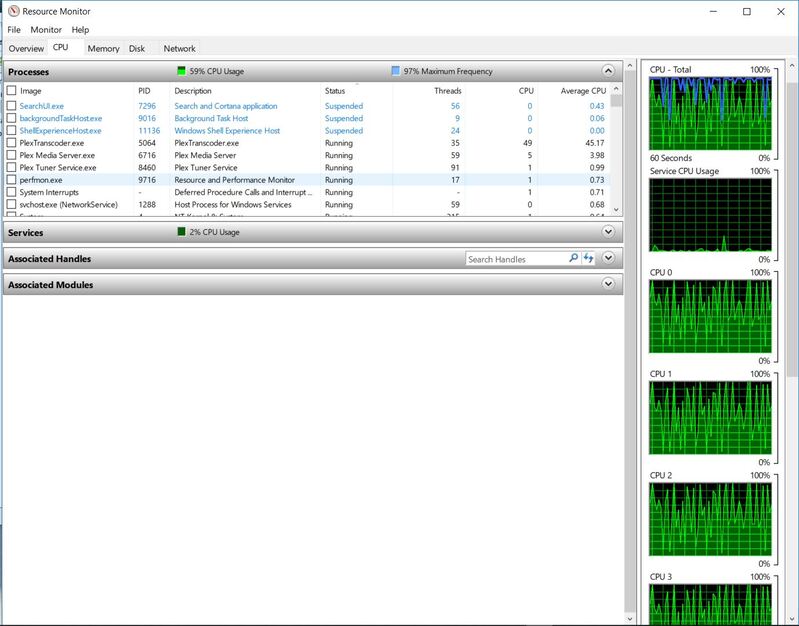799x626 pixels.
Task: Sort by the Status column header
Action: click(335, 91)
